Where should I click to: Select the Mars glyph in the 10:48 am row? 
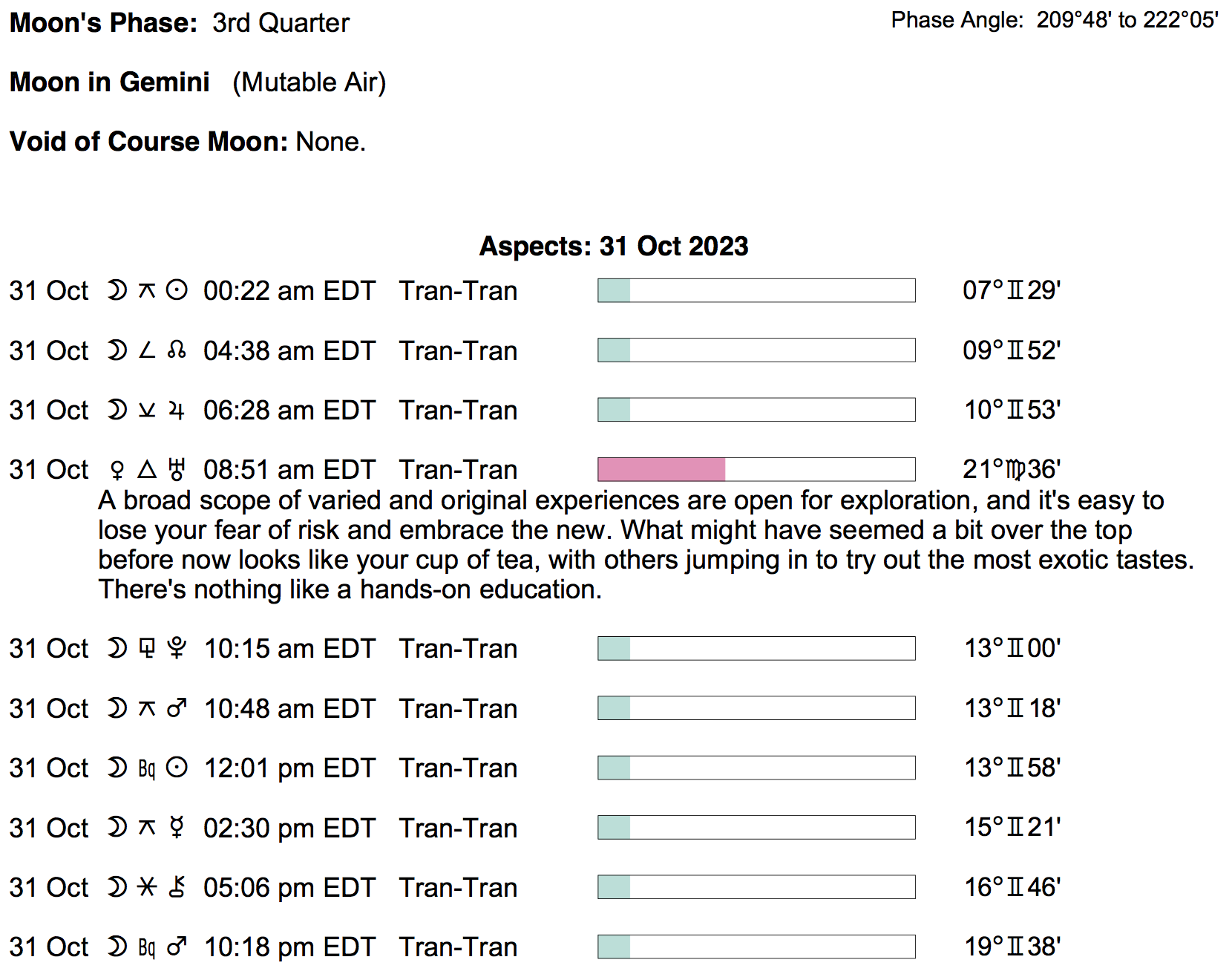[x=177, y=708]
